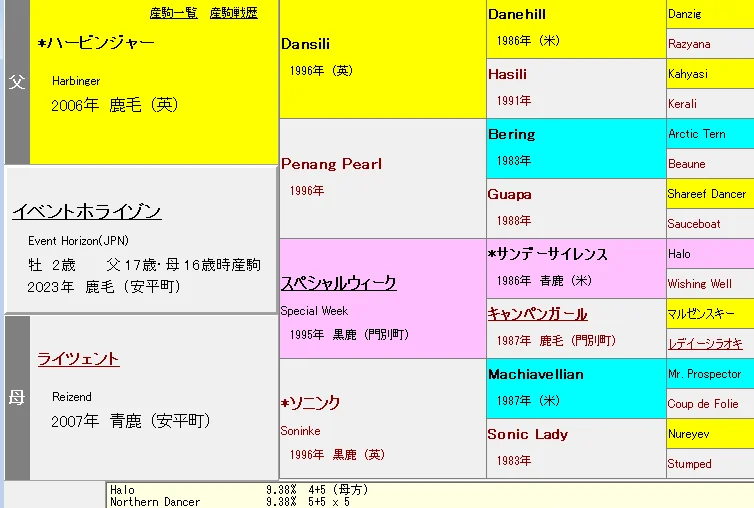Click the gray 父 side label
Viewport: 754px width, 508px height.
tap(16, 82)
